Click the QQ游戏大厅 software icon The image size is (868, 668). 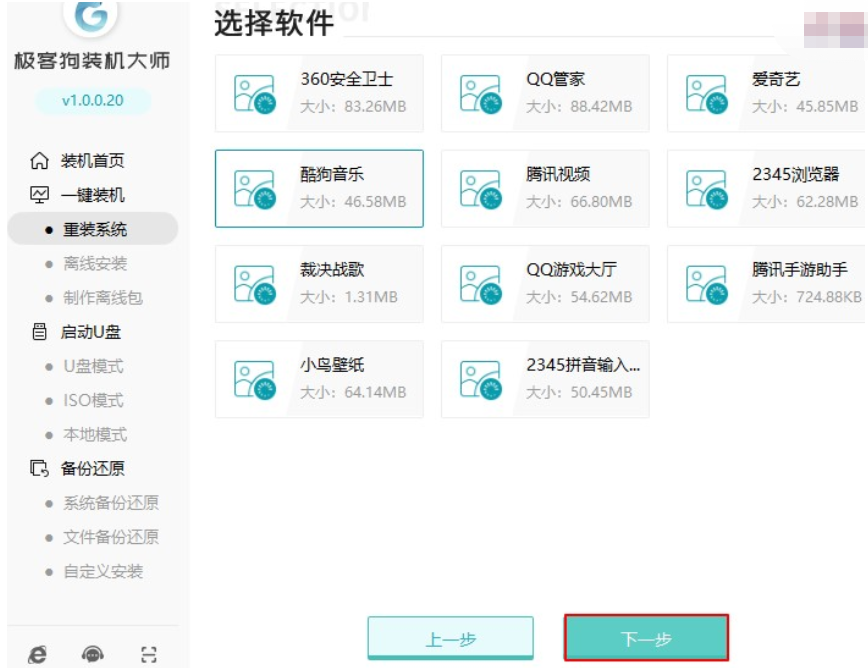480,284
